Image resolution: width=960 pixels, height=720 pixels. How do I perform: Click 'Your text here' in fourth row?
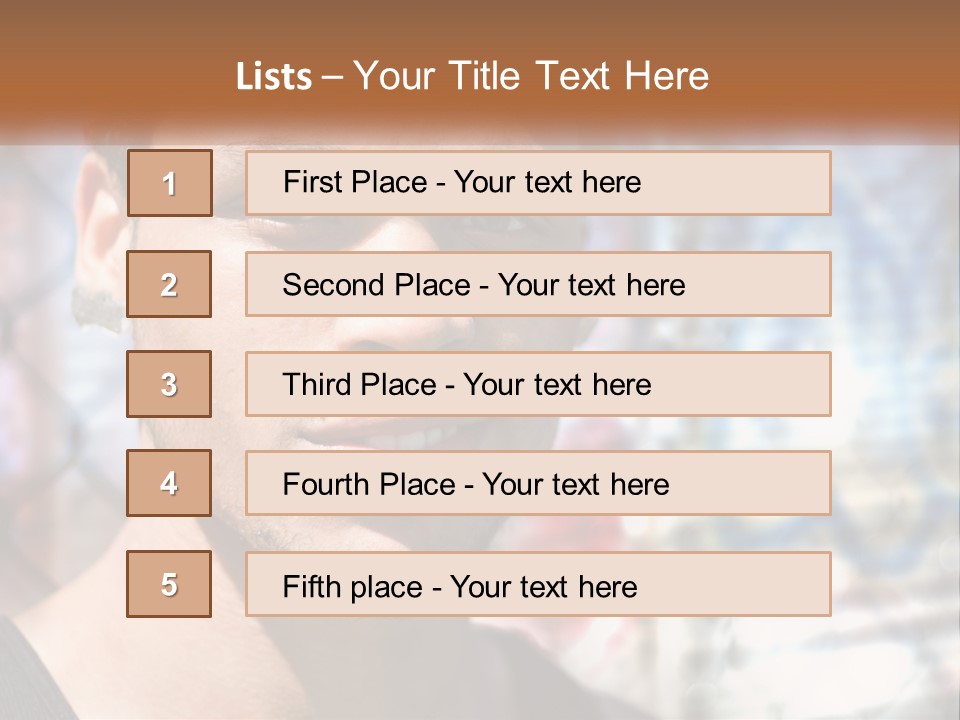pyautogui.click(x=576, y=484)
